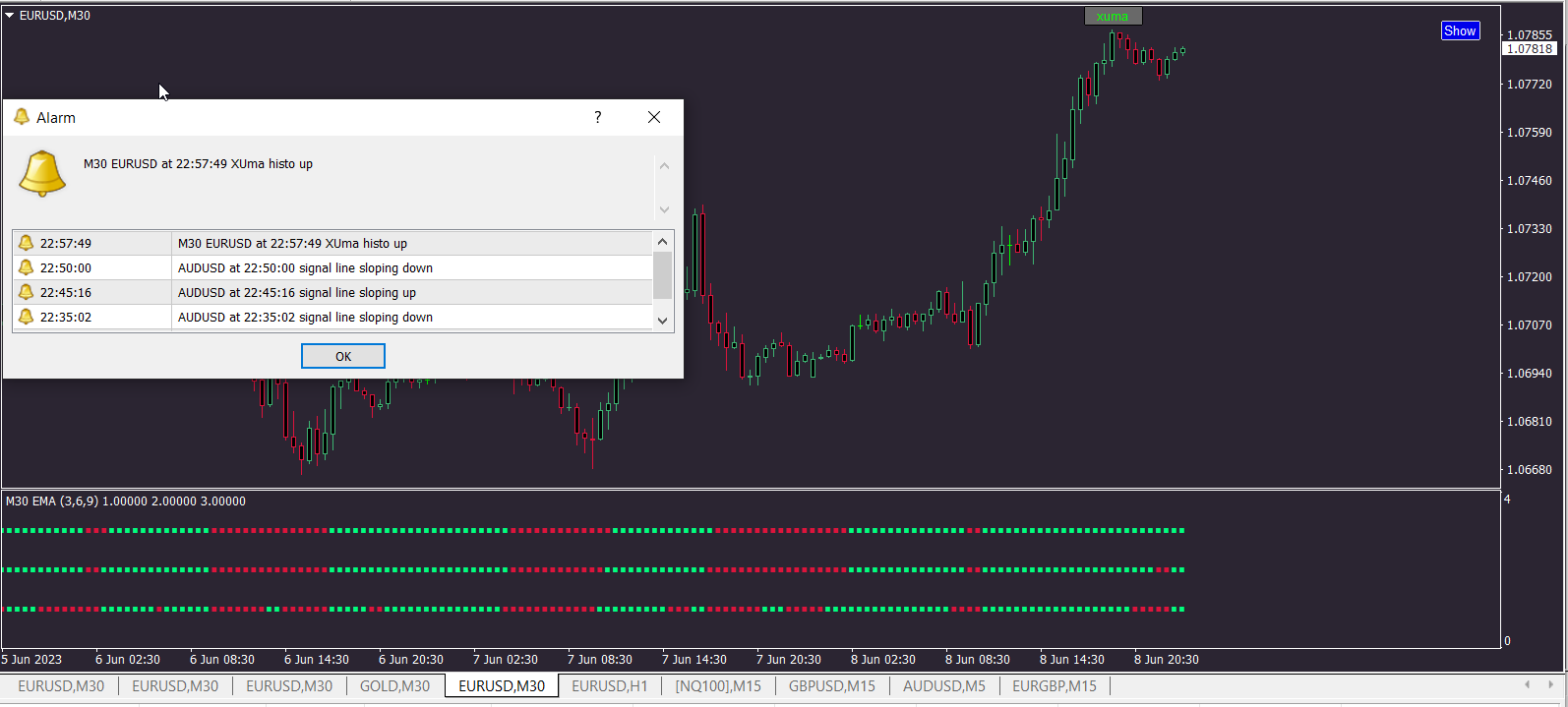1568x707 pixels.
Task: Close the Alarm dialog window
Action: 654,117
